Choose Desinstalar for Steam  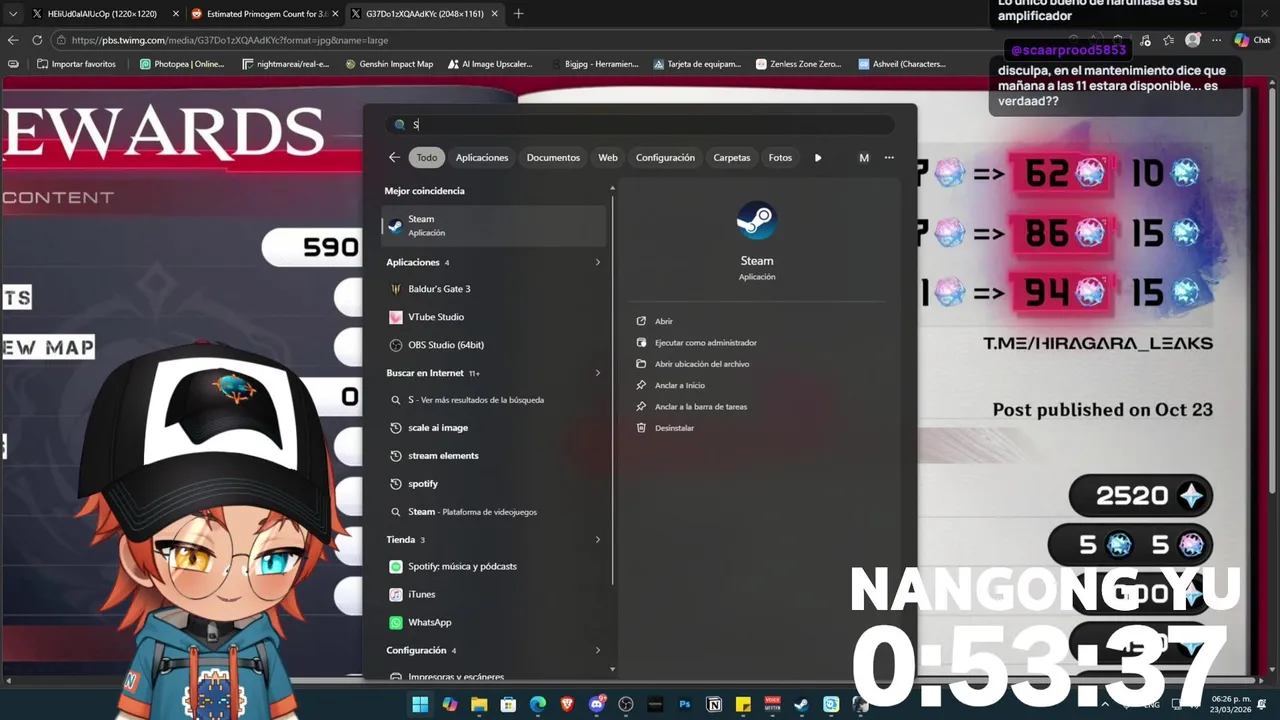(x=673, y=428)
